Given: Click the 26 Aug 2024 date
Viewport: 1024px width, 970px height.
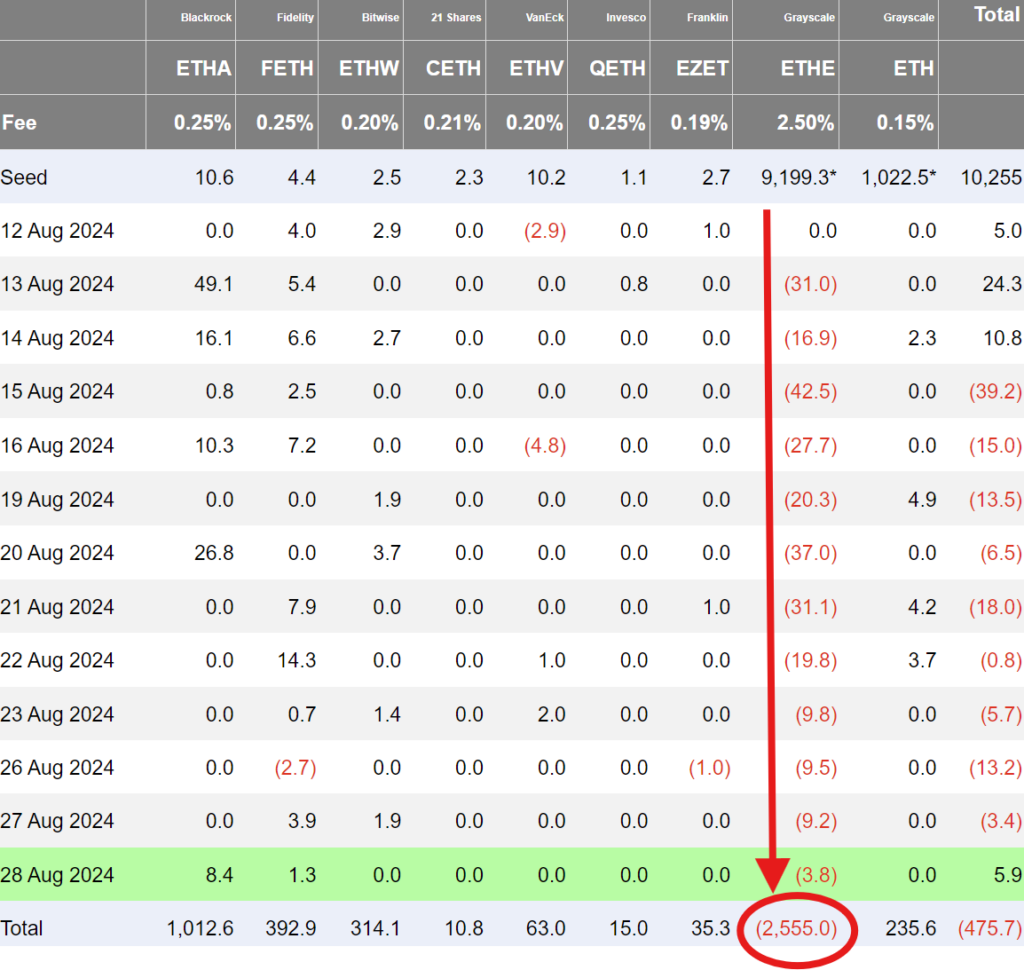Looking at the screenshot, I should [x=57, y=768].
